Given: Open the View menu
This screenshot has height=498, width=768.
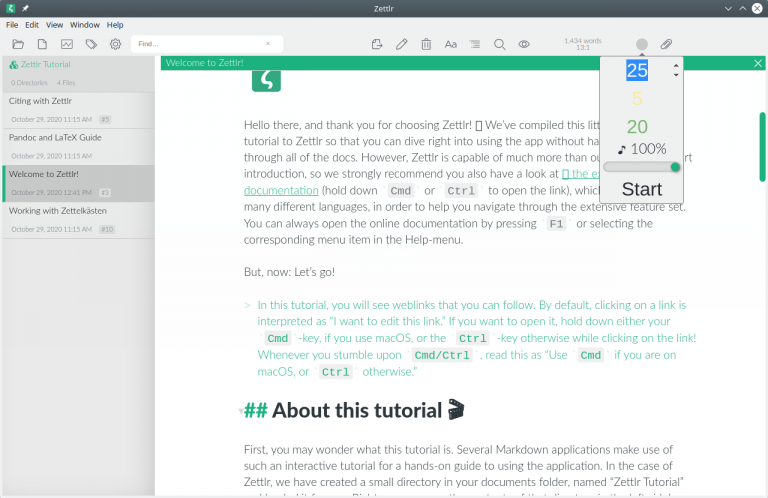Looking at the screenshot, I should [54, 25].
